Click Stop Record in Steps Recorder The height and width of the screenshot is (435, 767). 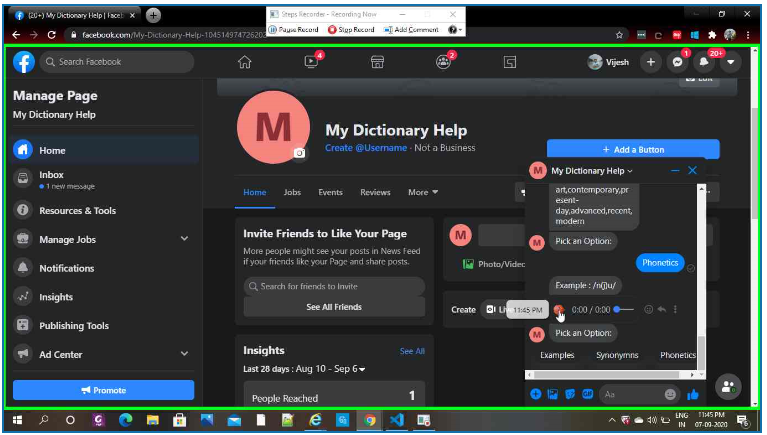tap(351, 29)
